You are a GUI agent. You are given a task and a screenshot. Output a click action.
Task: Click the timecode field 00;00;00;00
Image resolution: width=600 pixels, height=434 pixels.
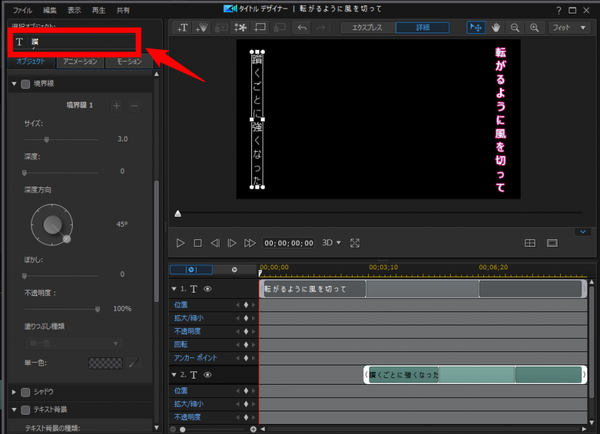[289, 243]
